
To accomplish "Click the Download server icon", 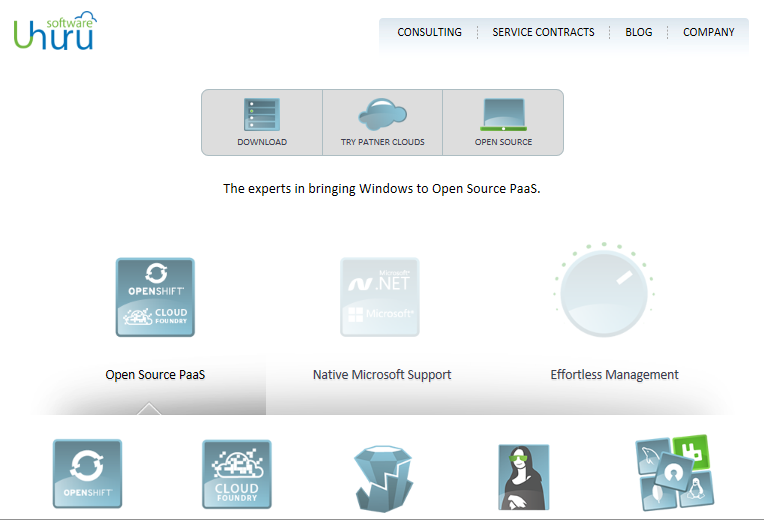I will [x=262, y=115].
